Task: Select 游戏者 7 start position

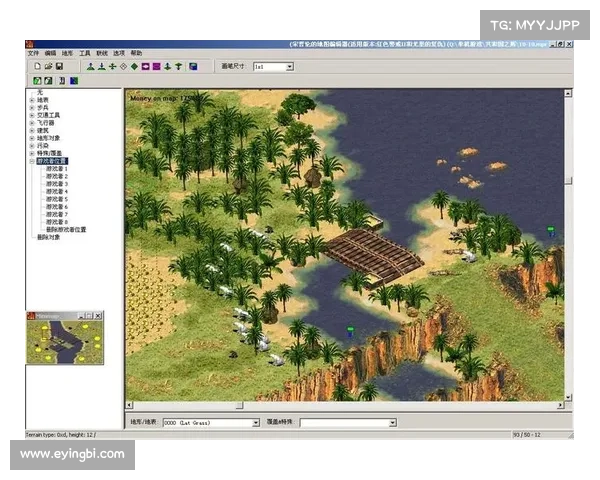Action: (x=57, y=215)
